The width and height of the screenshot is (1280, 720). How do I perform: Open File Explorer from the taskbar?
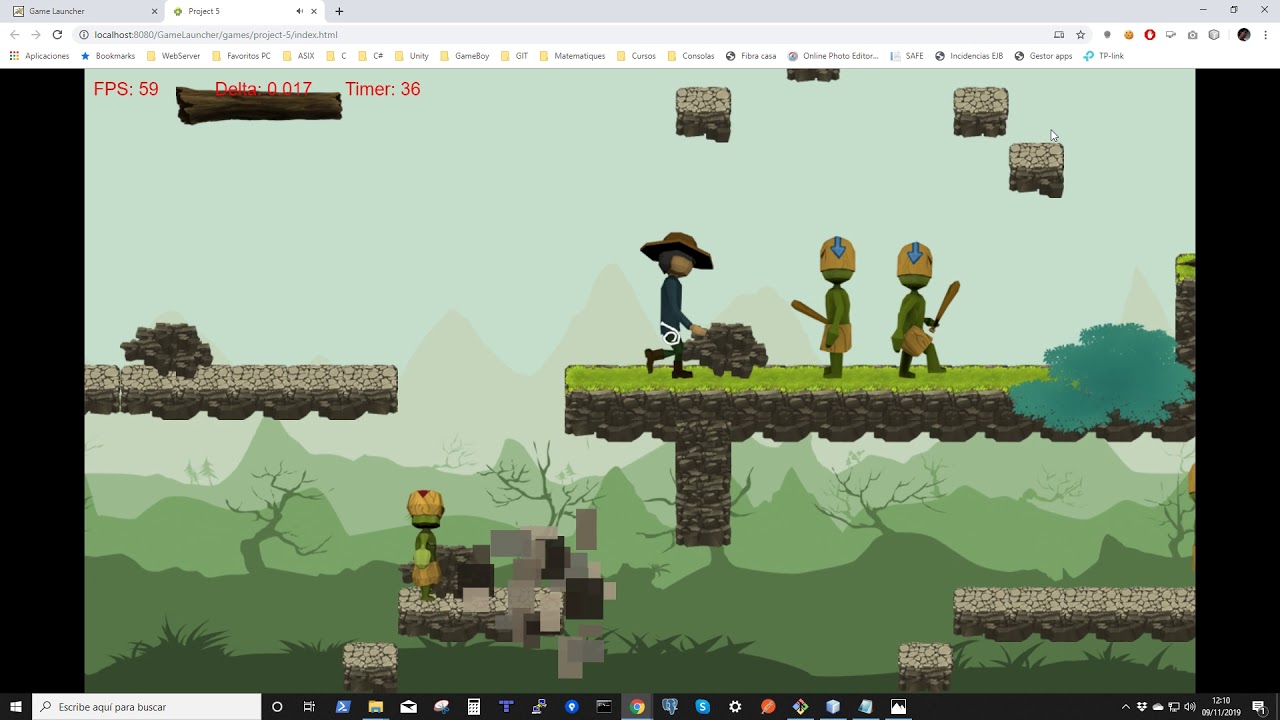point(375,707)
